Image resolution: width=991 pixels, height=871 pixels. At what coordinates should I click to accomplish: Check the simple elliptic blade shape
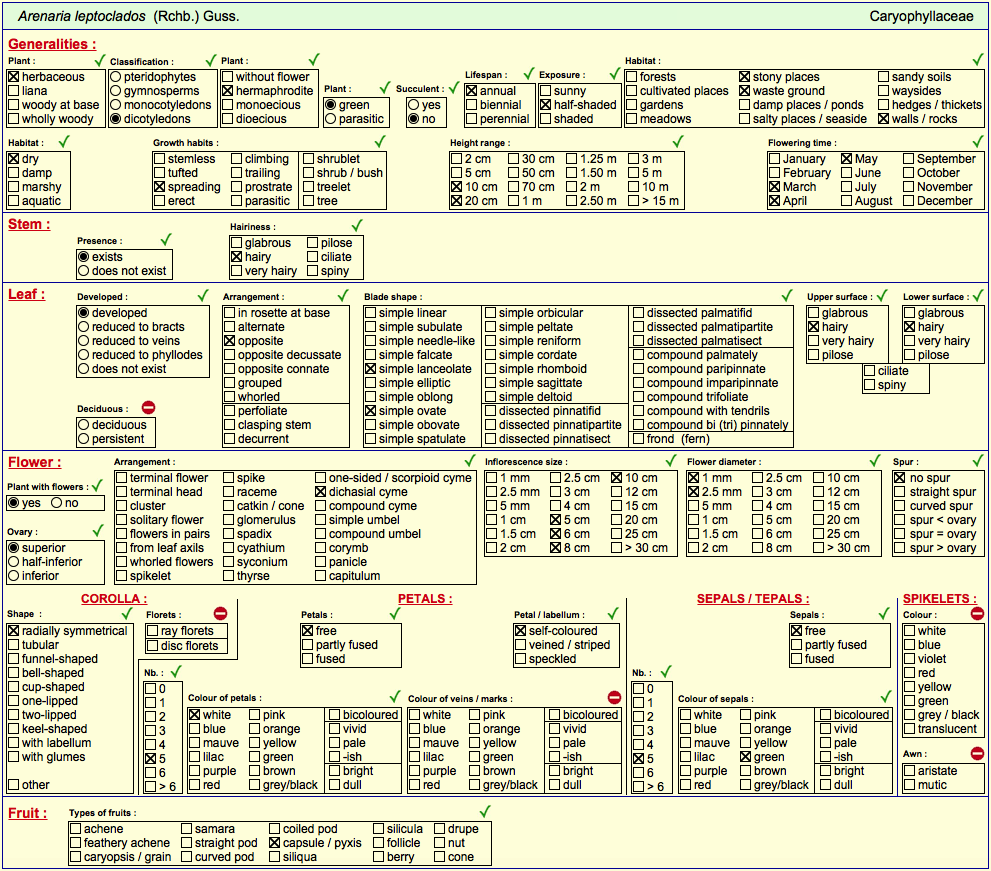tap(370, 383)
